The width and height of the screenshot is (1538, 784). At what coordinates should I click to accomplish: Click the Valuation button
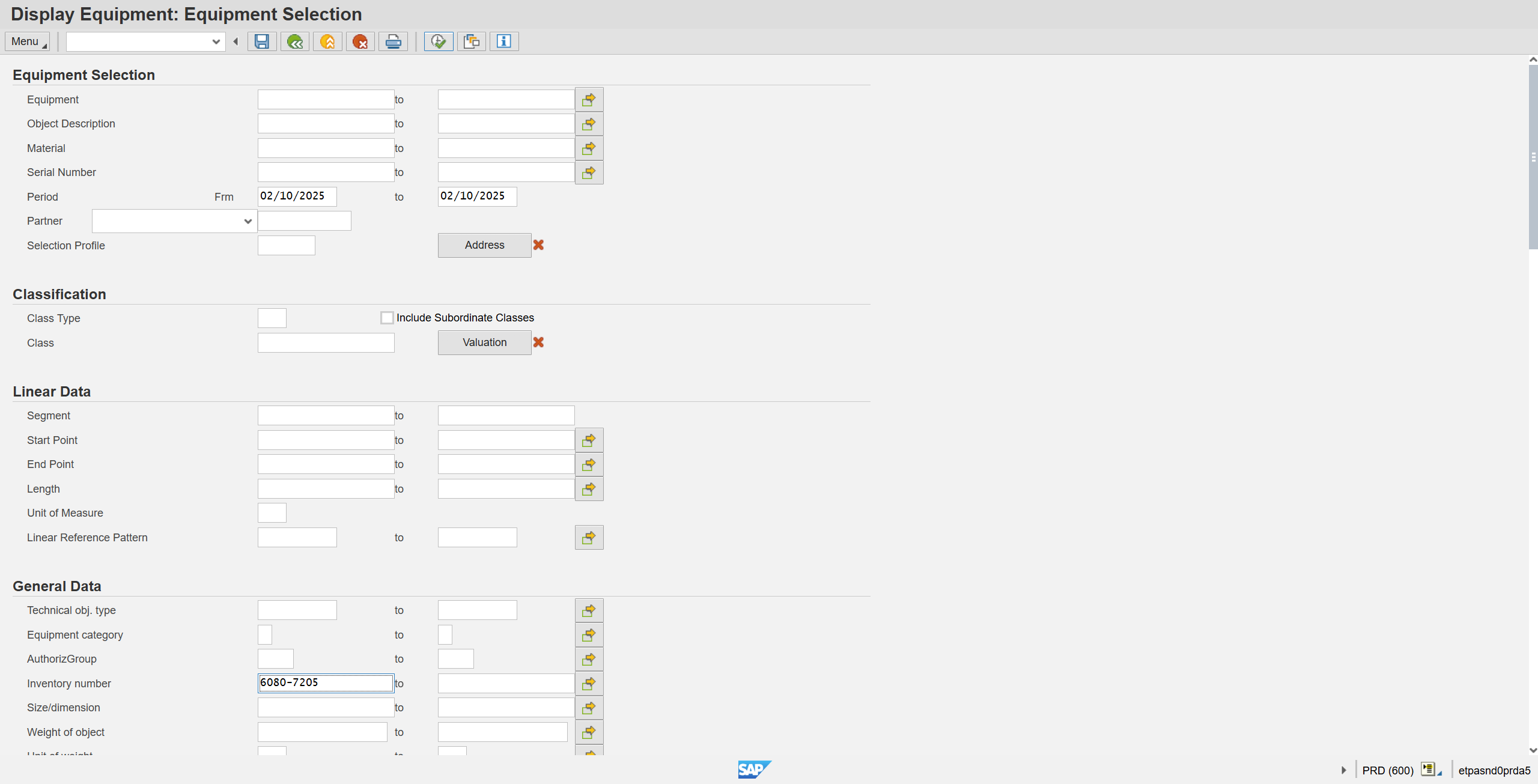click(x=485, y=342)
